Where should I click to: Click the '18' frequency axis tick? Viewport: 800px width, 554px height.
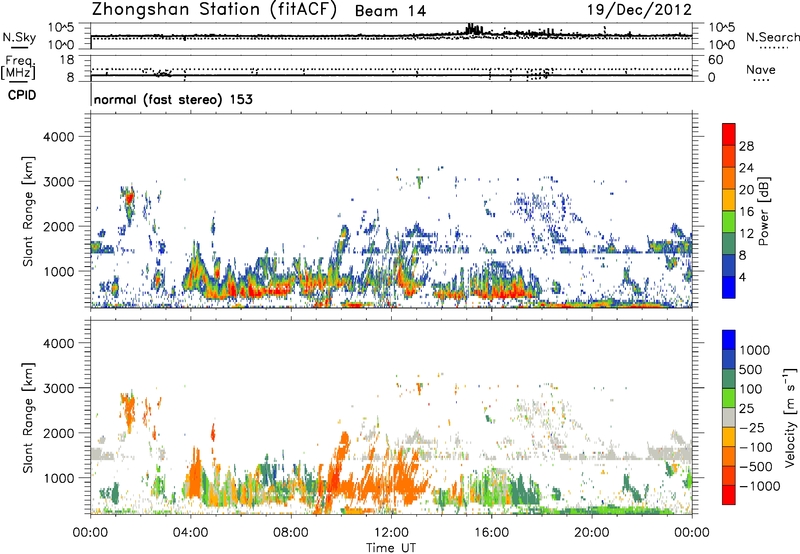click(x=67, y=60)
